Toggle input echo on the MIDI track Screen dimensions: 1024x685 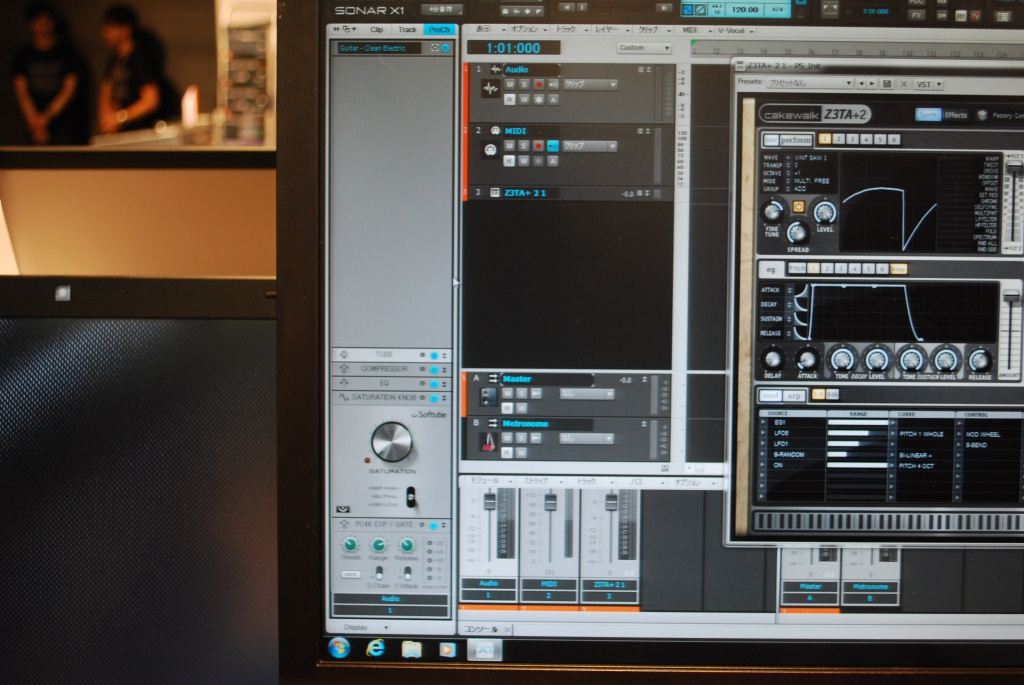click(x=552, y=146)
